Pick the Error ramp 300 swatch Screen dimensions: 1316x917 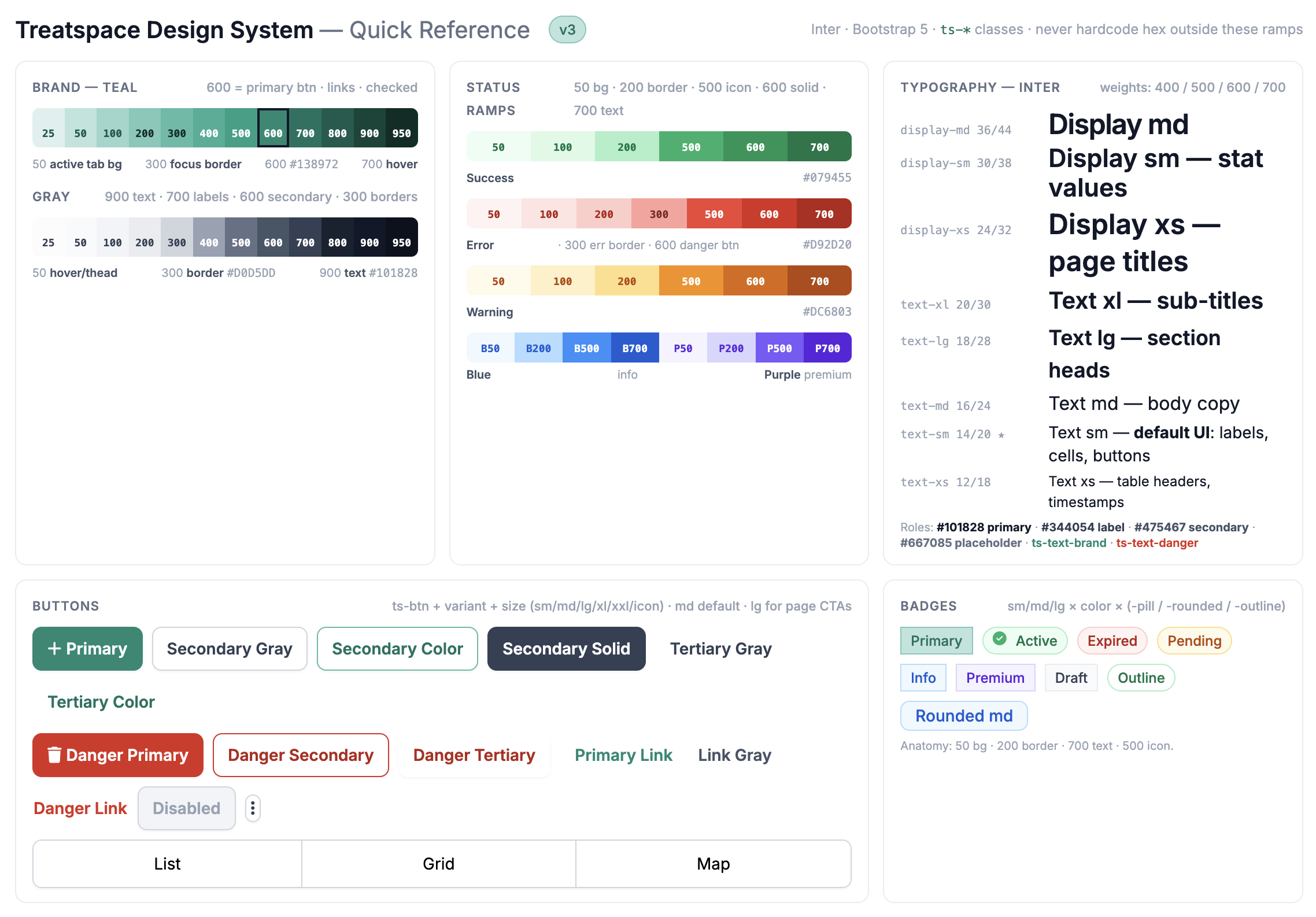click(659, 213)
